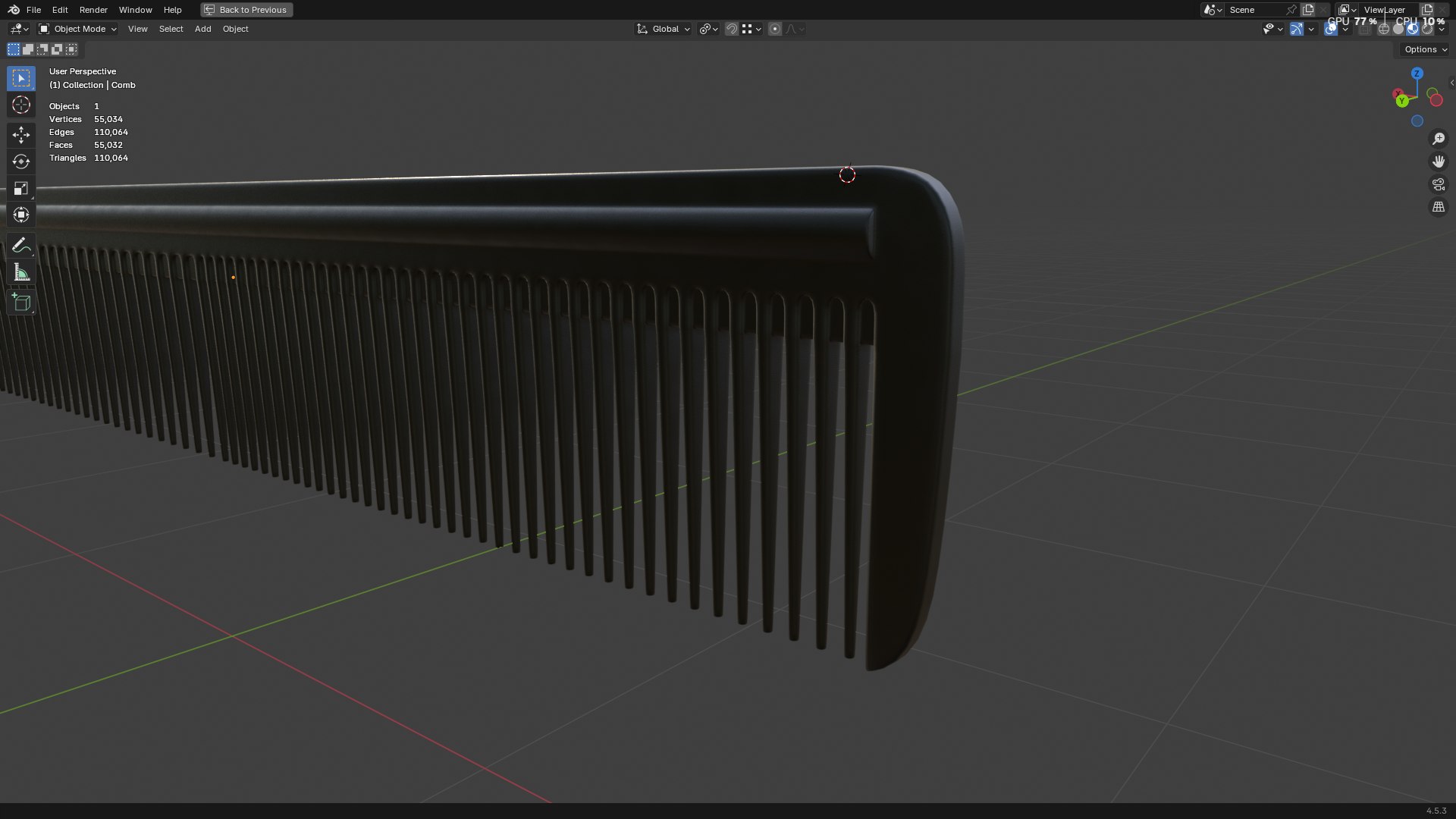Screen dimensions: 1456x819
Task: Open the Help menu
Action: (x=172, y=10)
